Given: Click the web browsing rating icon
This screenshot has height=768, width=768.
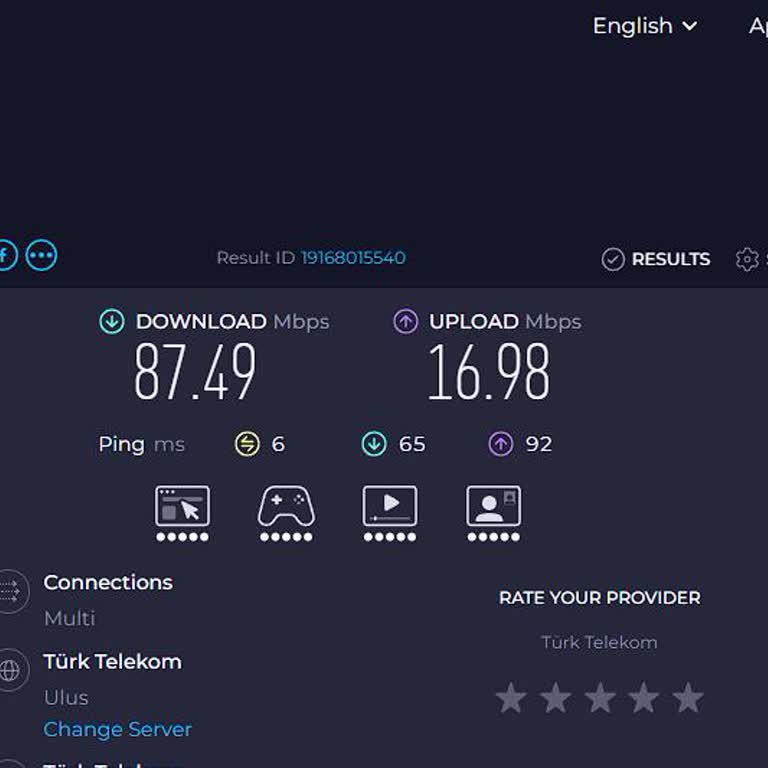Looking at the screenshot, I should pos(182,513).
